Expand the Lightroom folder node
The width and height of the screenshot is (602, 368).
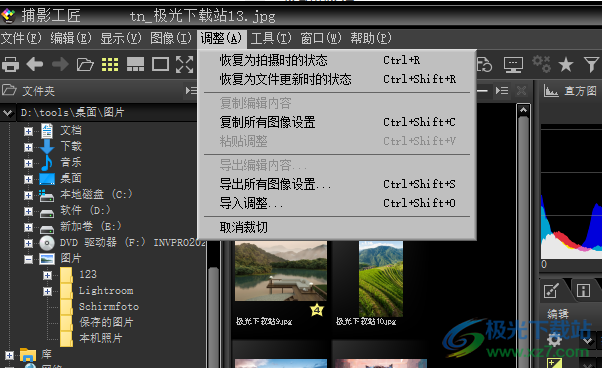47,291
